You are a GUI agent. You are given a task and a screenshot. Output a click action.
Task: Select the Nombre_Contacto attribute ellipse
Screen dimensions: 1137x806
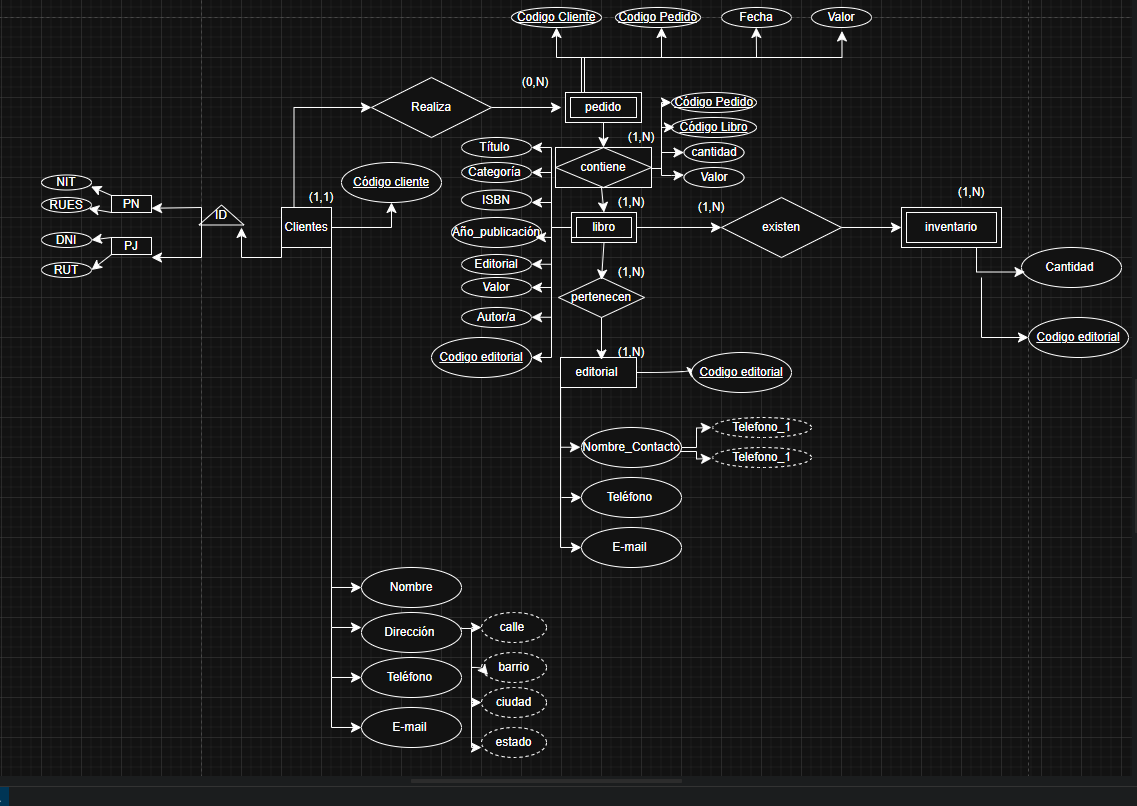click(x=631, y=447)
